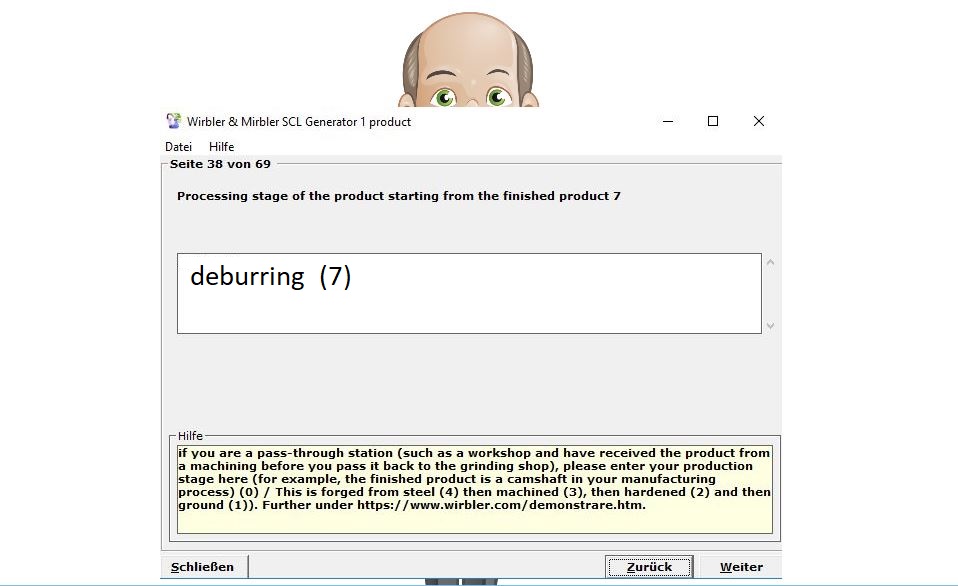Open the Hilfe menu in menu bar
Image resolution: width=958 pixels, height=586 pixels.
coord(221,147)
